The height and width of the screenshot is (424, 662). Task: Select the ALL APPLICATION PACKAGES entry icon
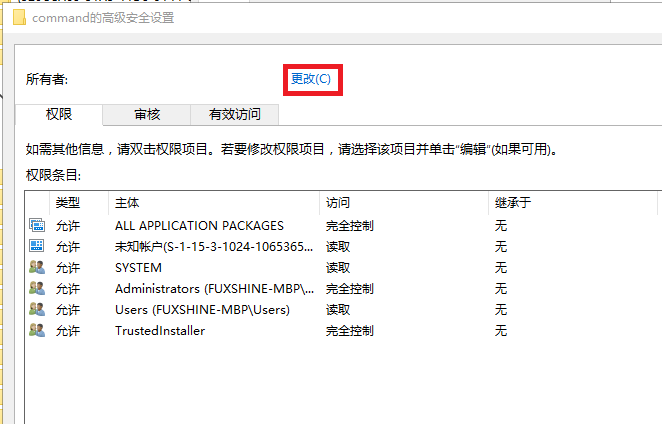37,225
